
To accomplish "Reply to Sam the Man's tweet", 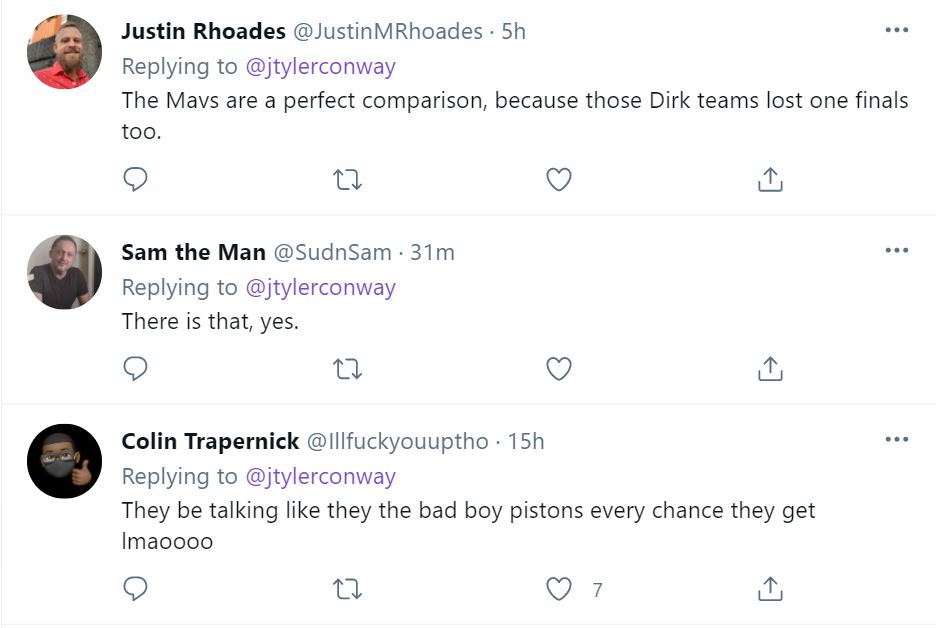I will (135, 369).
